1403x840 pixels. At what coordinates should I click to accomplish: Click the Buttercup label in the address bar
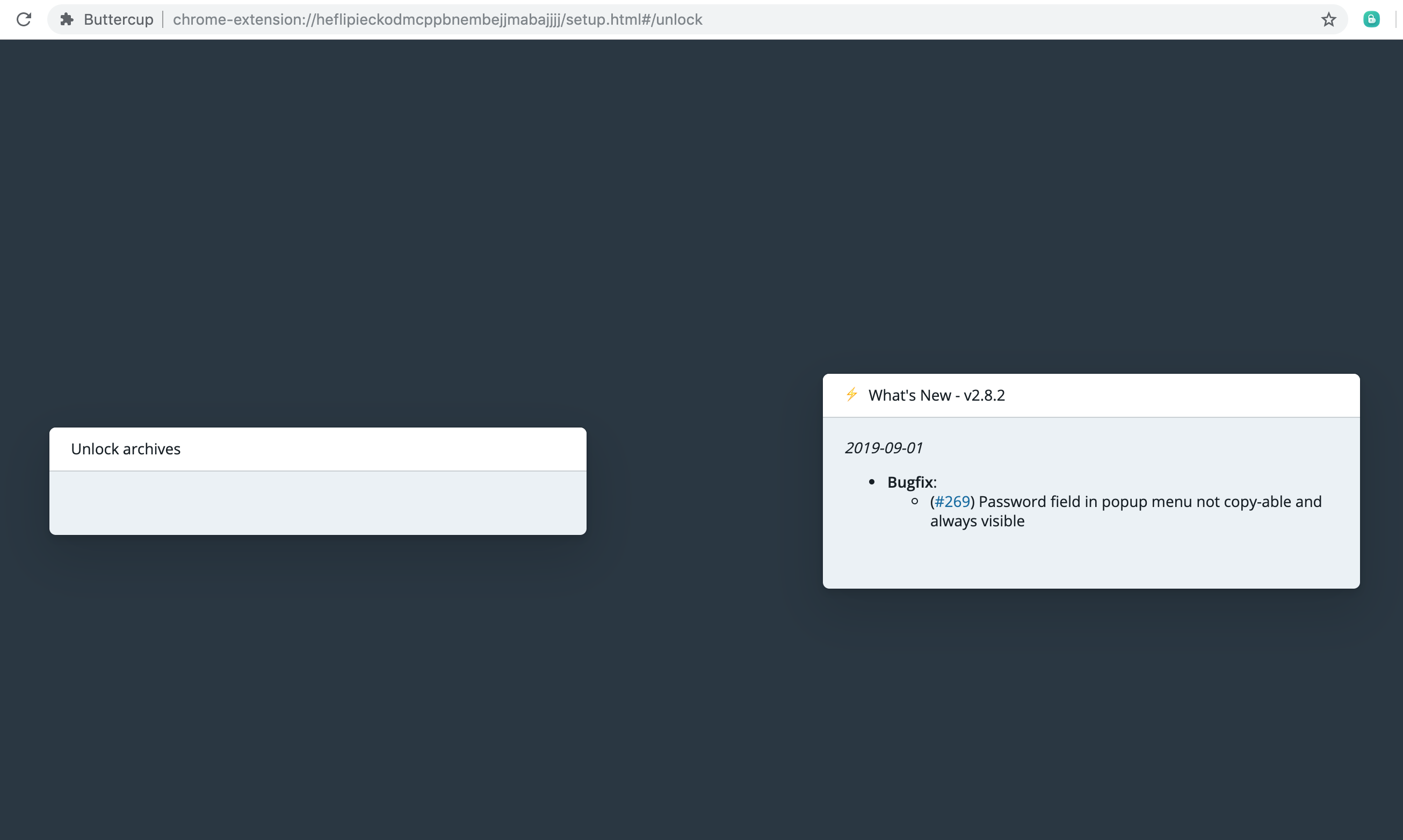(118, 19)
